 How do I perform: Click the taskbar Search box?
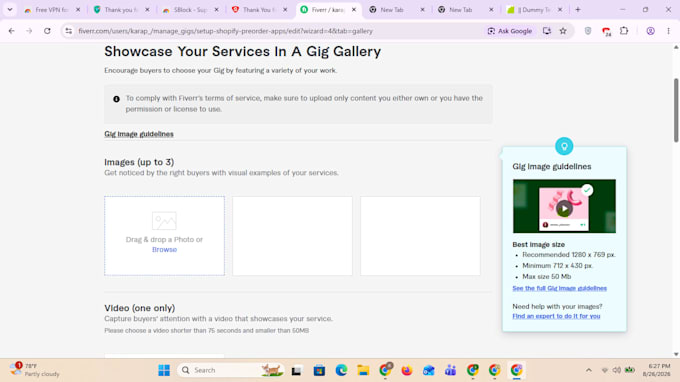(x=231, y=370)
